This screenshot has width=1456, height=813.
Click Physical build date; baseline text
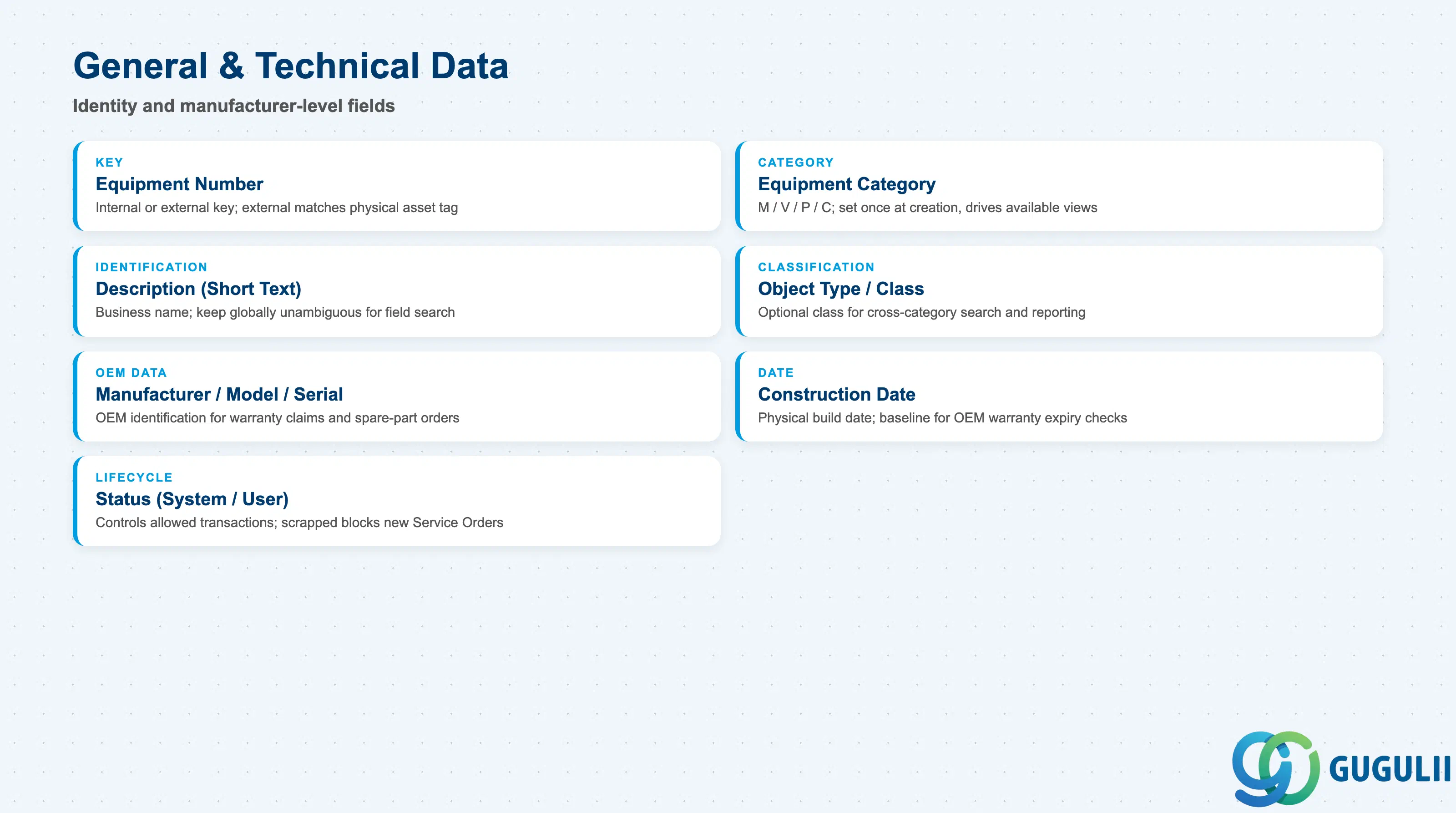point(942,418)
